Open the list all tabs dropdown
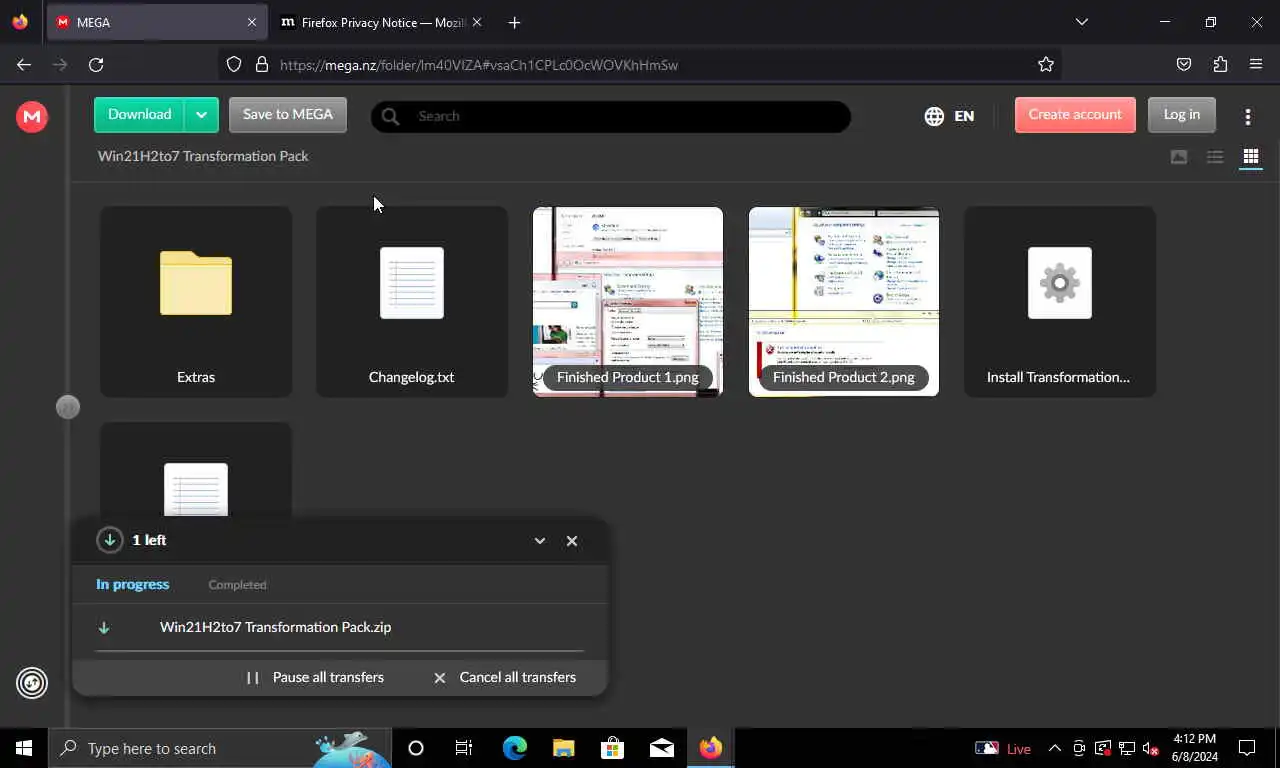The image size is (1280, 768). [1081, 22]
